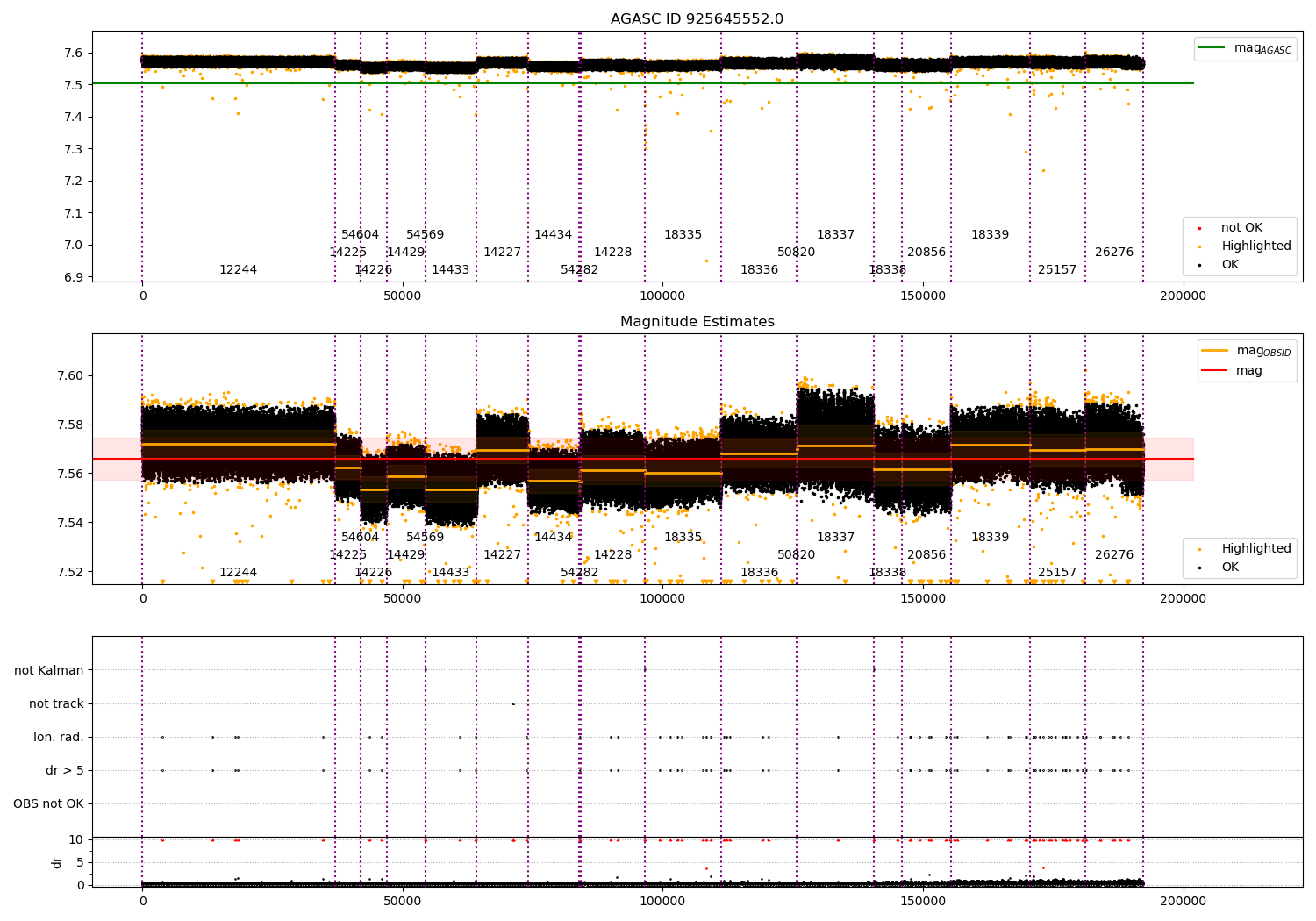The width and height of the screenshot is (1316, 921).
Task: Select the red "mag" legend line sample
Action: click(x=1216, y=371)
